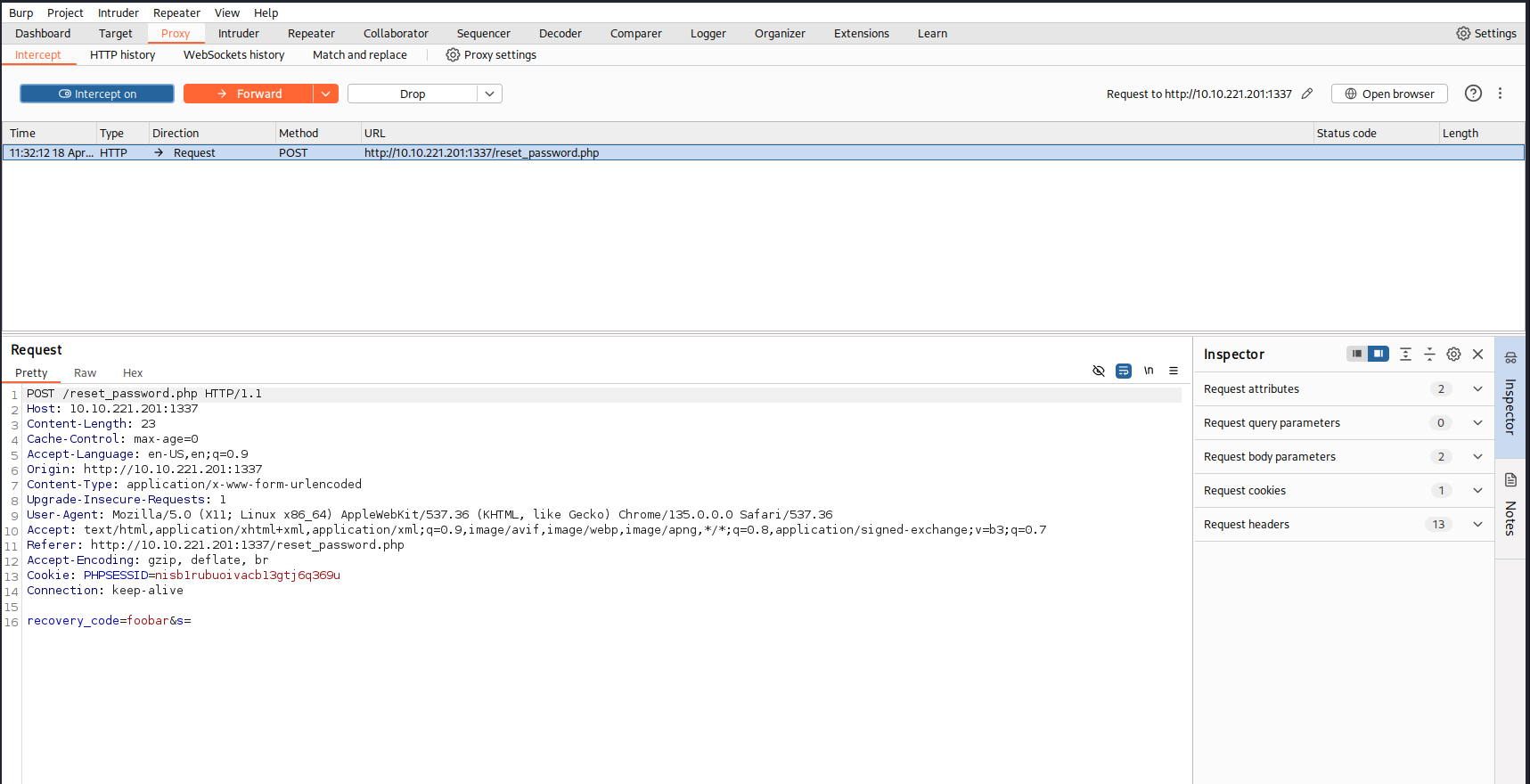This screenshot has width=1530, height=784.
Task: Sort table by Status code column
Action: [x=1375, y=133]
